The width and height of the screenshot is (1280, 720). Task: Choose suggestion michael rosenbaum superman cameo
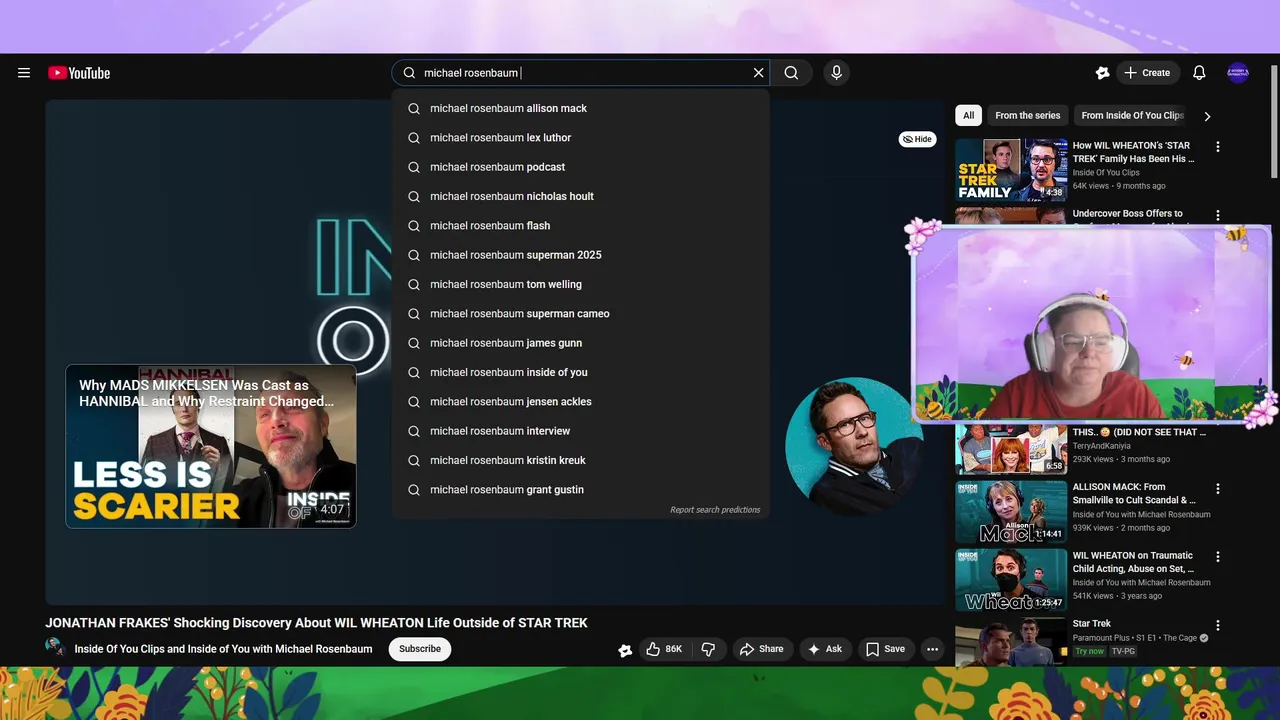[x=581, y=314]
